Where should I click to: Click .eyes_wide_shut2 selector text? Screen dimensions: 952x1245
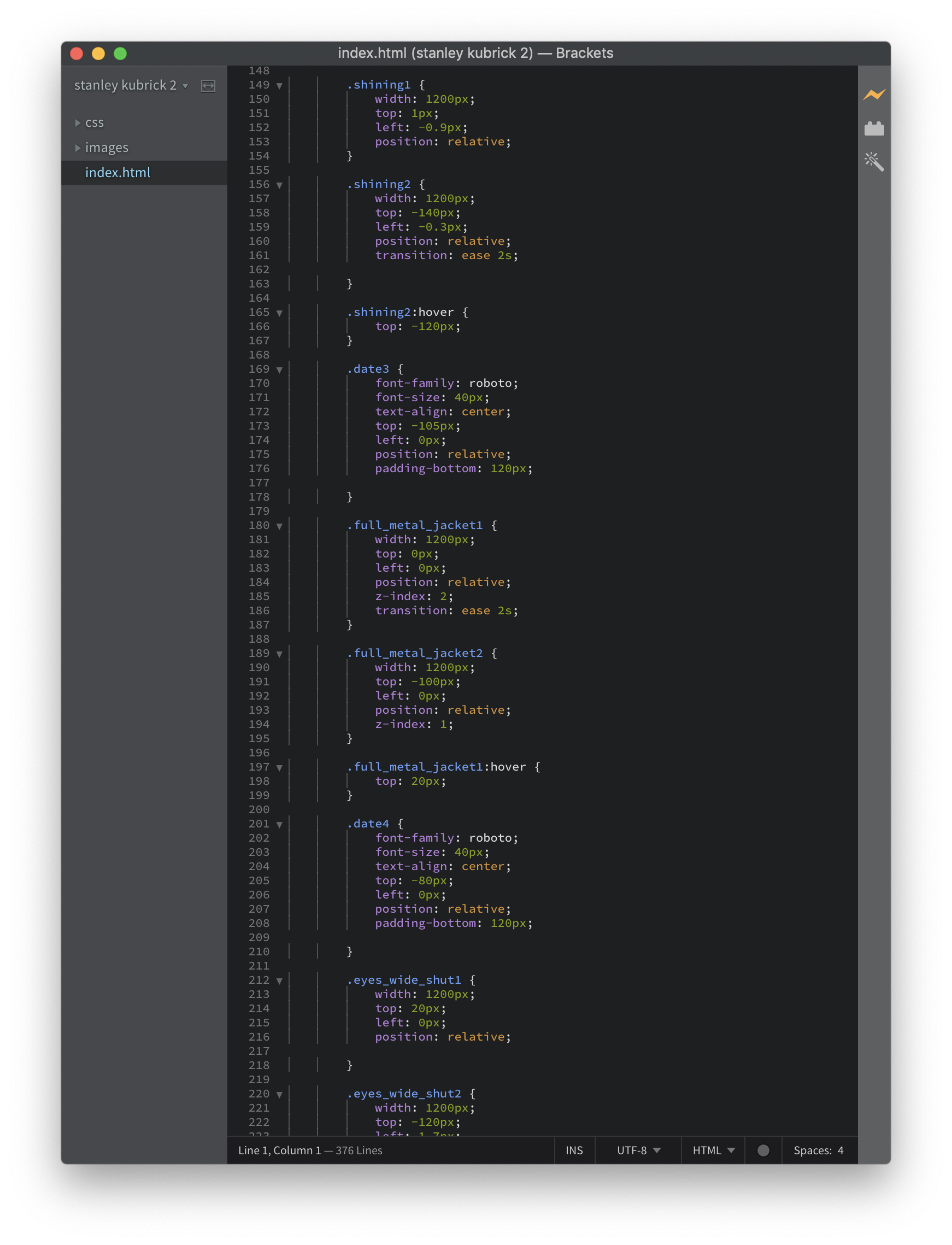coord(404,1093)
